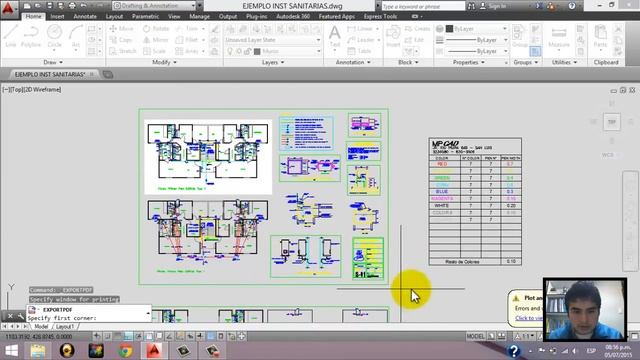Open the Insert ribbon tab
The height and width of the screenshot is (360, 640).
tap(57, 16)
